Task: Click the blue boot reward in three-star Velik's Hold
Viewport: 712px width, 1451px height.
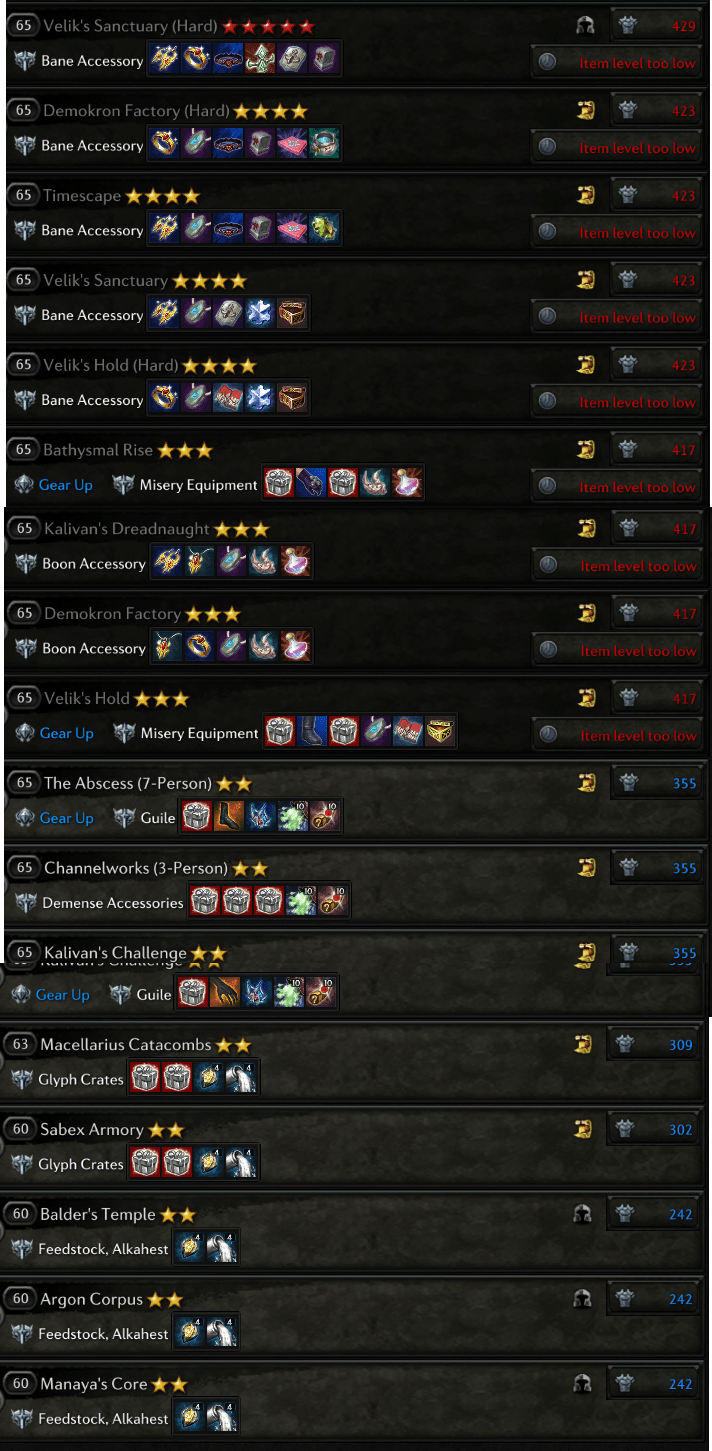Action: click(312, 733)
